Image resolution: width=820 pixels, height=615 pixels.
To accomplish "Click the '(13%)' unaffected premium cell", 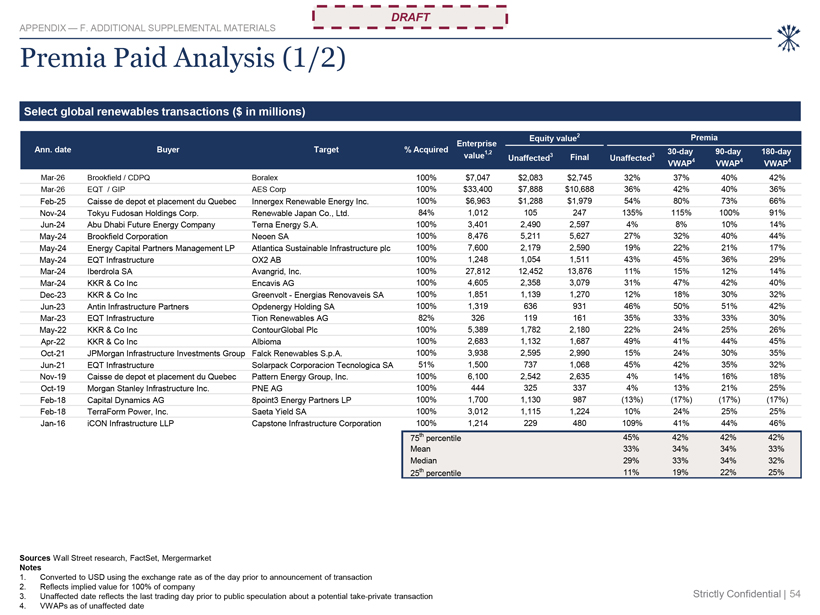I will click(x=632, y=400).
